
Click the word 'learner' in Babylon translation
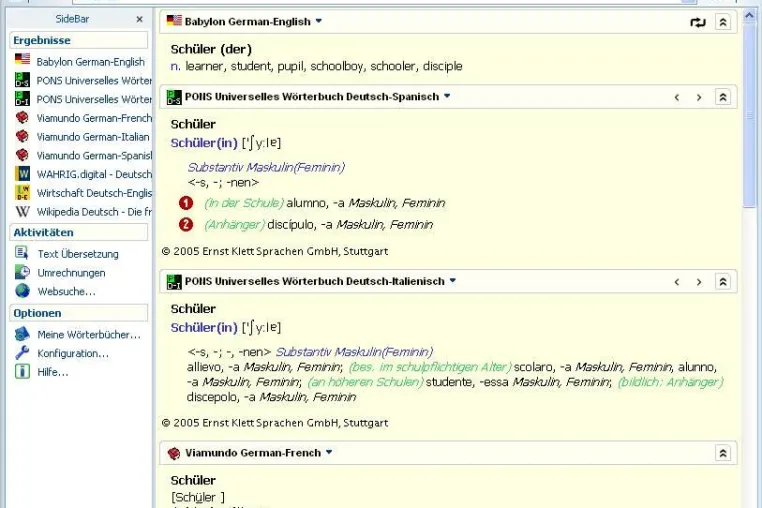(x=204, y=66)
